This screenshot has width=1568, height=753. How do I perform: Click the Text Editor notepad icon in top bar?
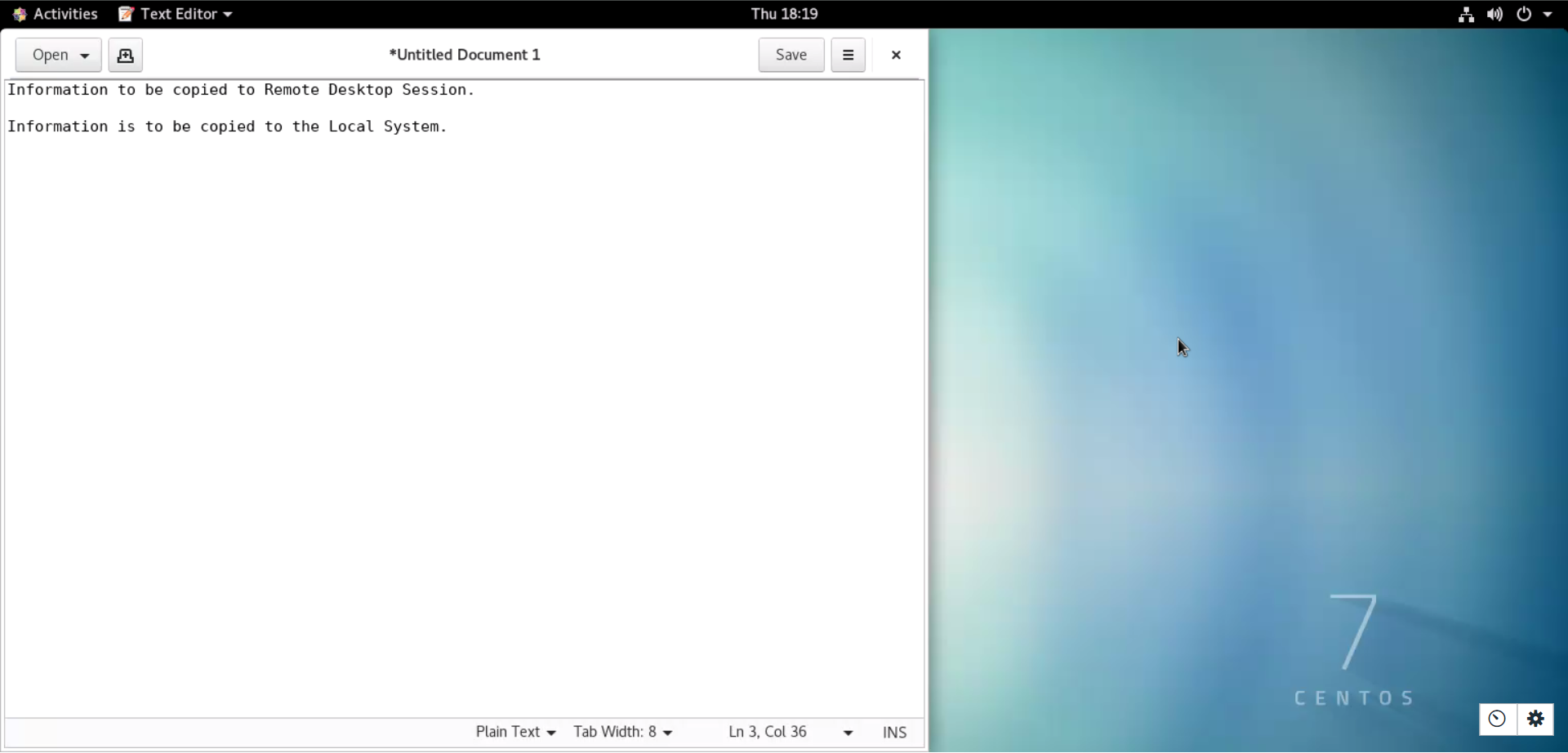(x=126, y=14)
